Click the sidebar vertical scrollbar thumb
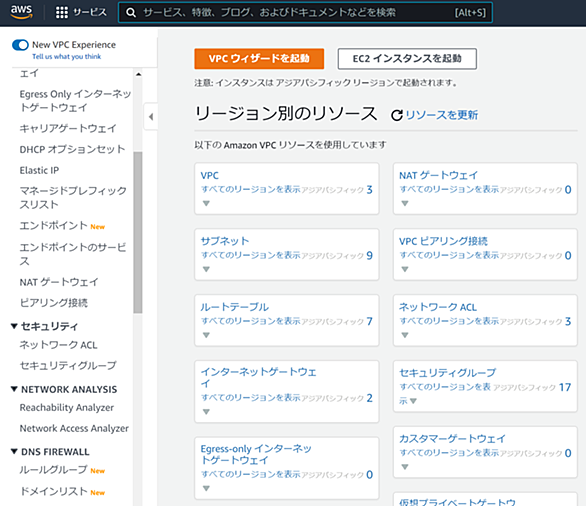 tap(138, 232)
